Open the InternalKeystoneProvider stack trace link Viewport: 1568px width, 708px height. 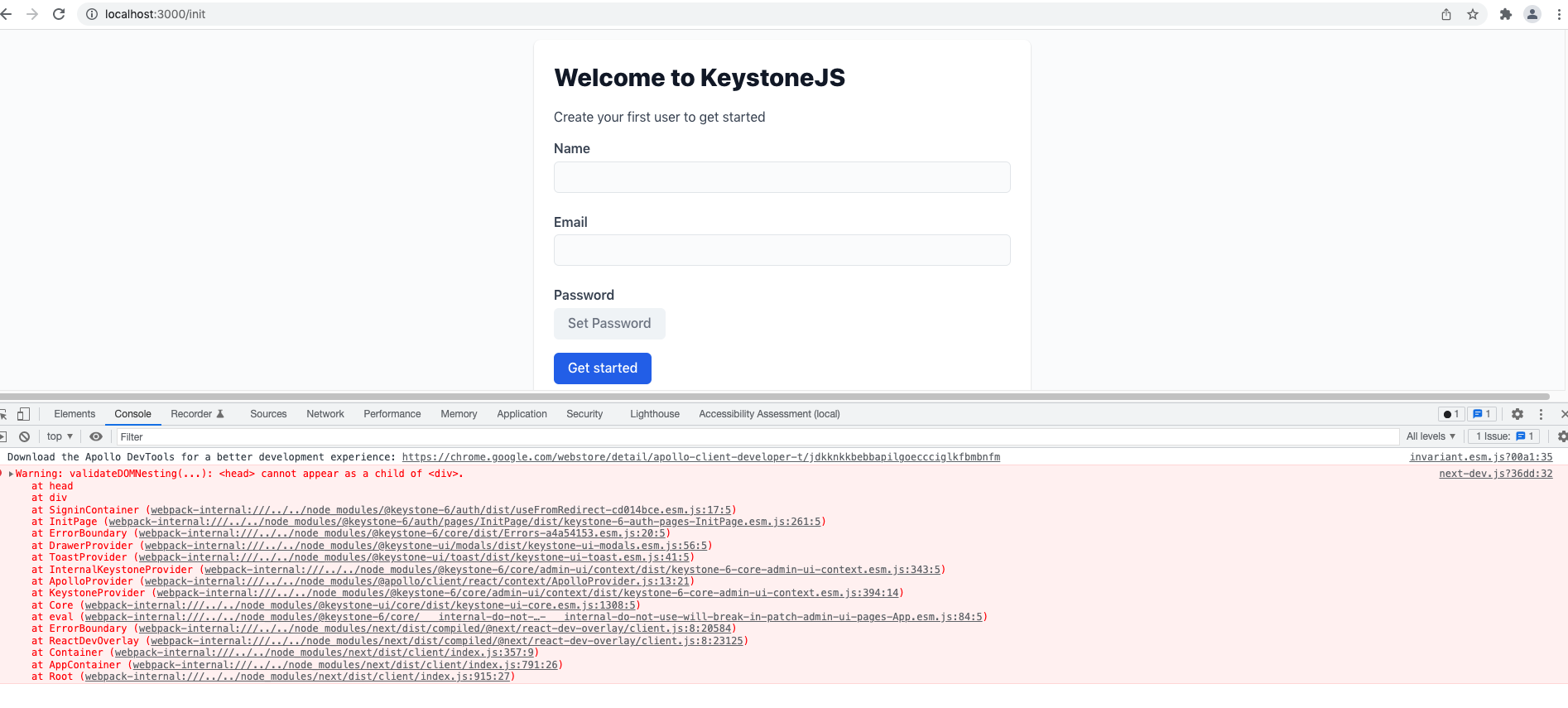pos(573,570)
